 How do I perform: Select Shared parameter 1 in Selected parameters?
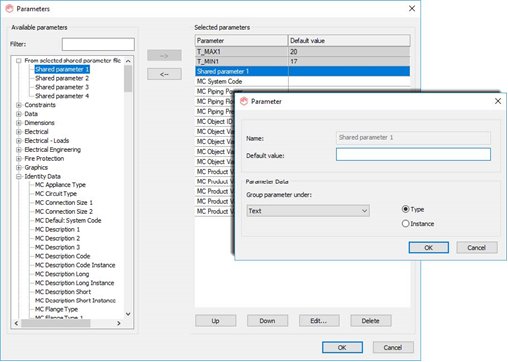302,71
